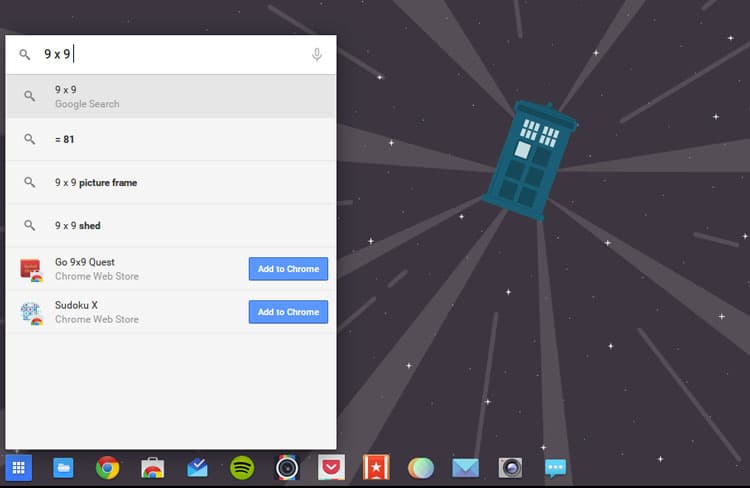The width and height of the screenshot is (750, 488).
Task: Choose the '= 81' calculation result
Action: click(x=170, y=139)
